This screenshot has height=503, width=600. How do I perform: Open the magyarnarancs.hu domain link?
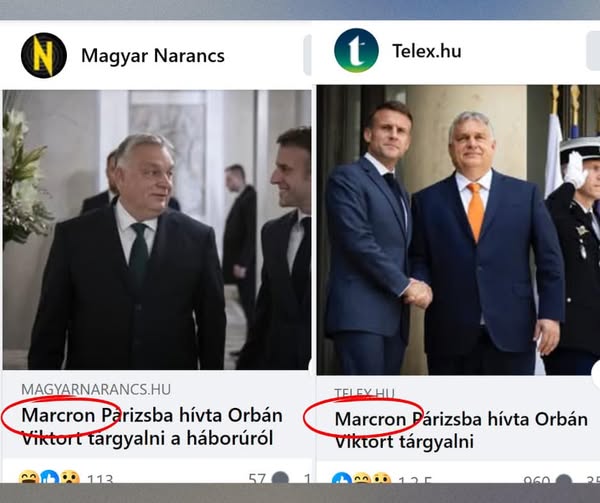click(x=96, y=389)
